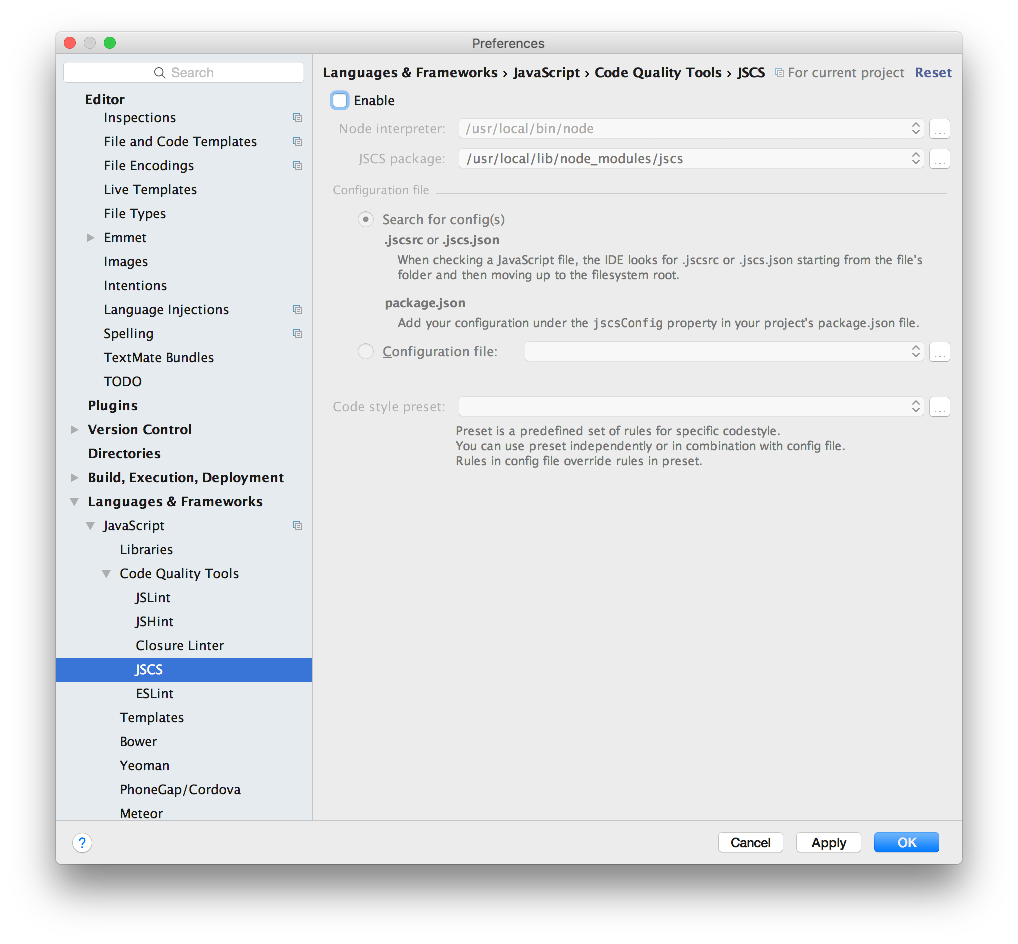Image resolution: width=1018 pixels, height=944 pixels.
Task: Select Live Templates in the Editor section
Action: [150, 190]
